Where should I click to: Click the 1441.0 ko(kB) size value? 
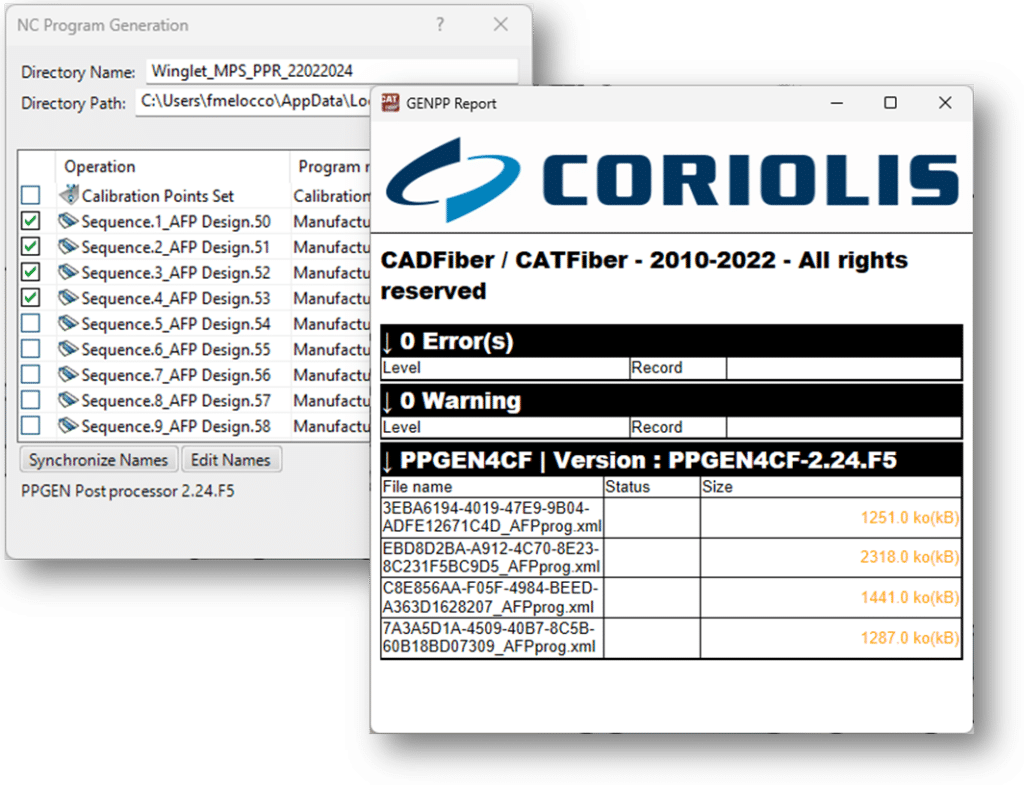tap(910, 598)
